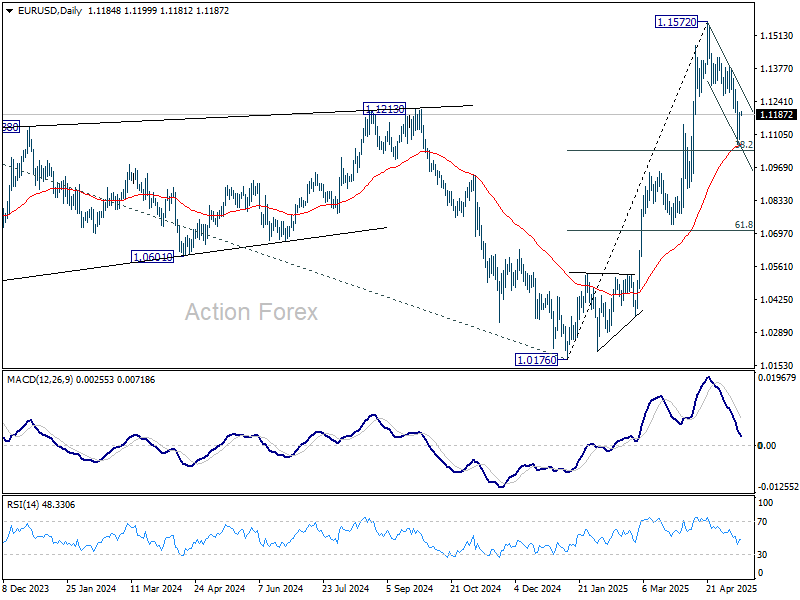
Task: Click the 8 Dec 2023 date label
Action: [26, 588]
